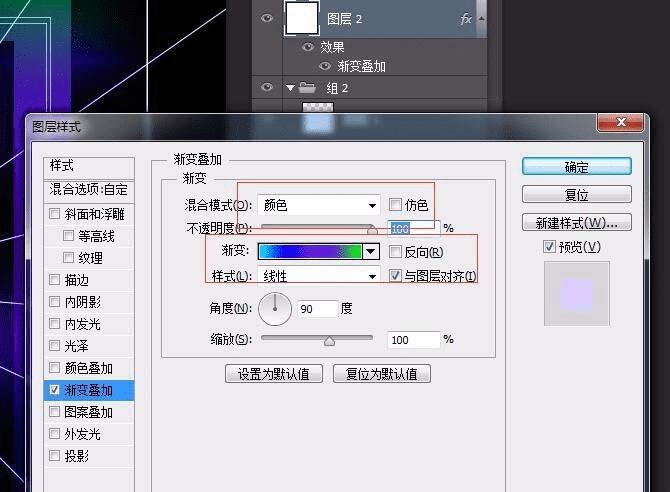Open 混合选项:自定 settings
670x492 pixels.
coord(89,189)
